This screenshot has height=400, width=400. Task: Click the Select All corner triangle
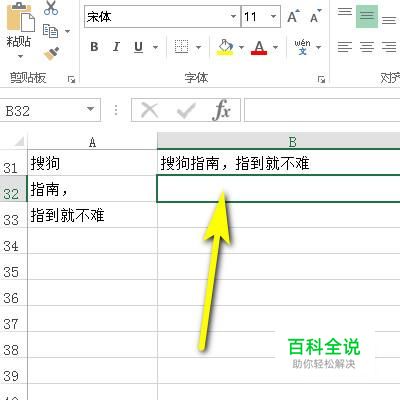click(x=19, y=141)
